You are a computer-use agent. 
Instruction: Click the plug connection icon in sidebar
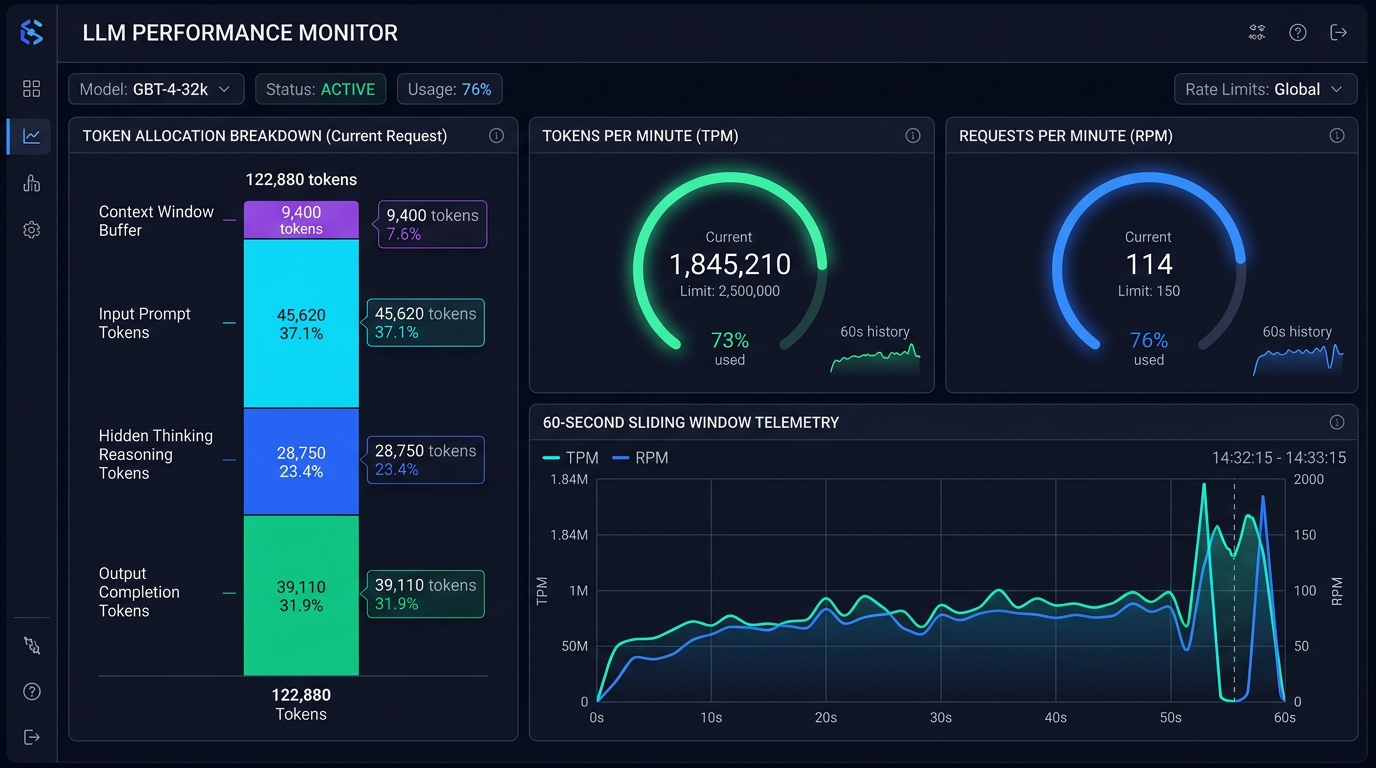31,646
